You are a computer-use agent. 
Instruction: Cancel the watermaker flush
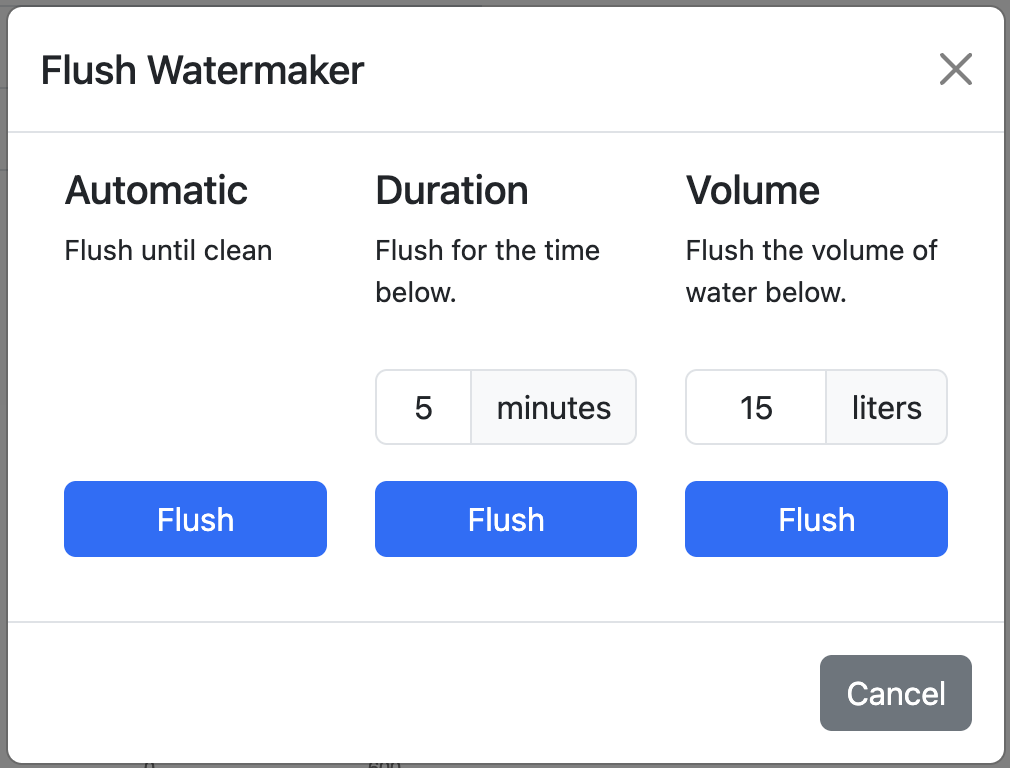[x=895, y=693]
